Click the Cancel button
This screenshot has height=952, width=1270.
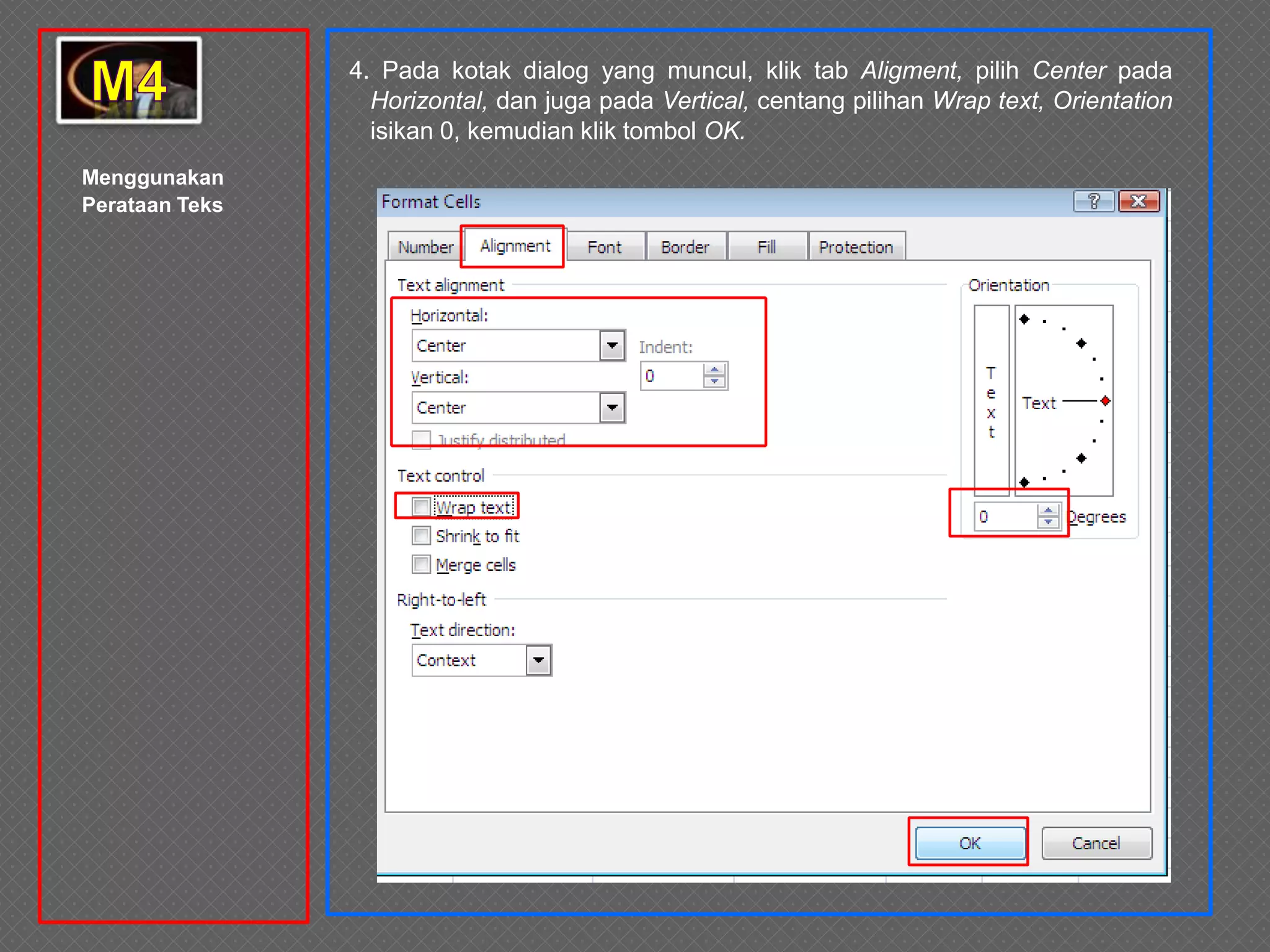click(1096, 844)
